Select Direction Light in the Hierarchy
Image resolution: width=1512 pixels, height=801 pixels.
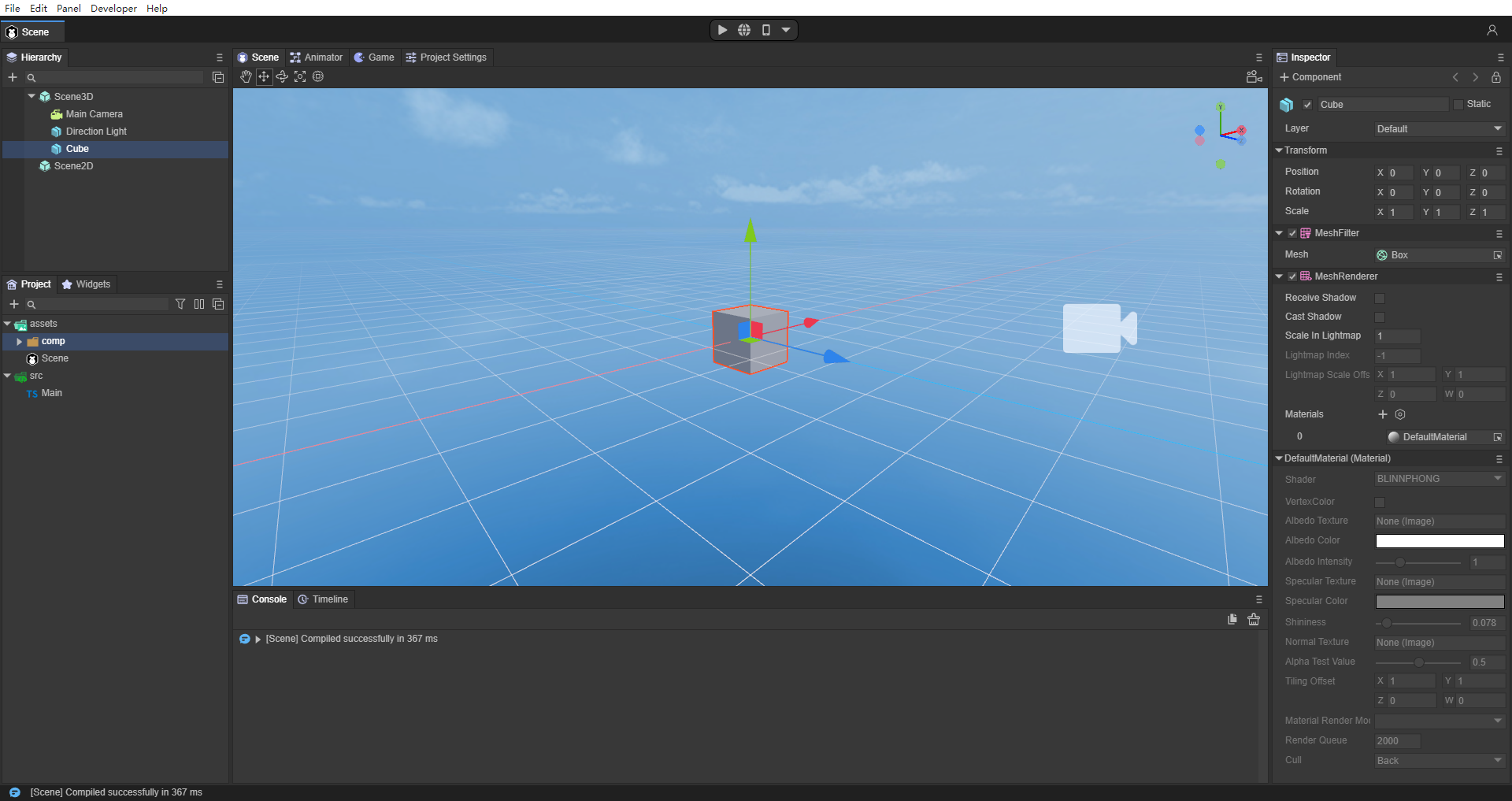[x=96, y=132]
